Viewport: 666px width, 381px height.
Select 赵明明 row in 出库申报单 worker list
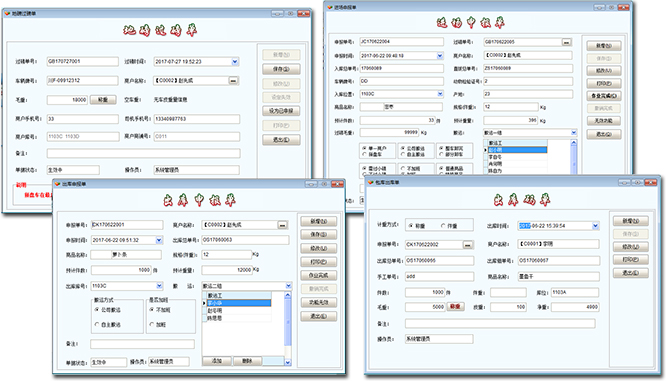pyautogui.click(x=238, y=310)
